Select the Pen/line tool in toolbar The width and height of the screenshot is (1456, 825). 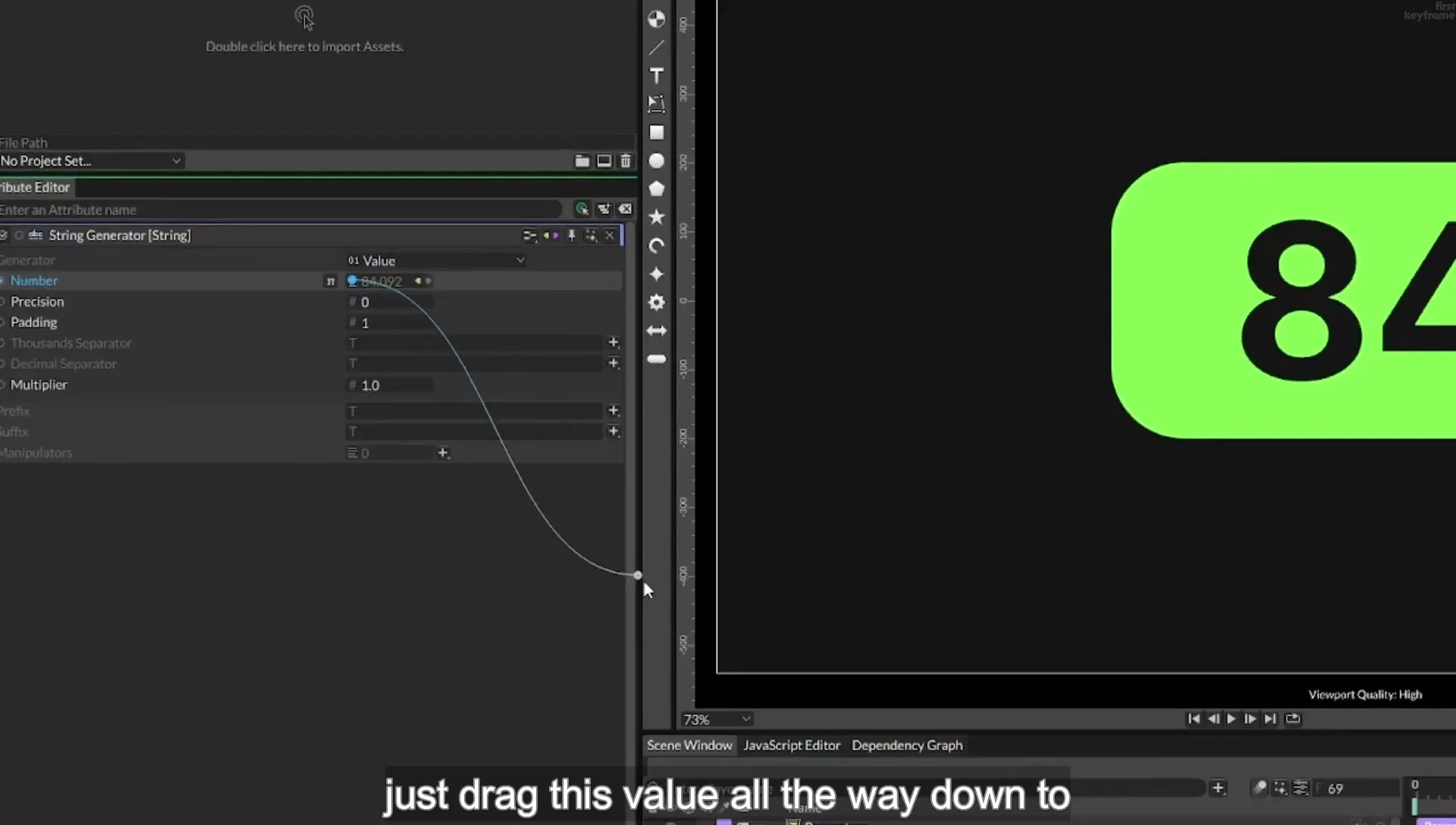(657, 48)
